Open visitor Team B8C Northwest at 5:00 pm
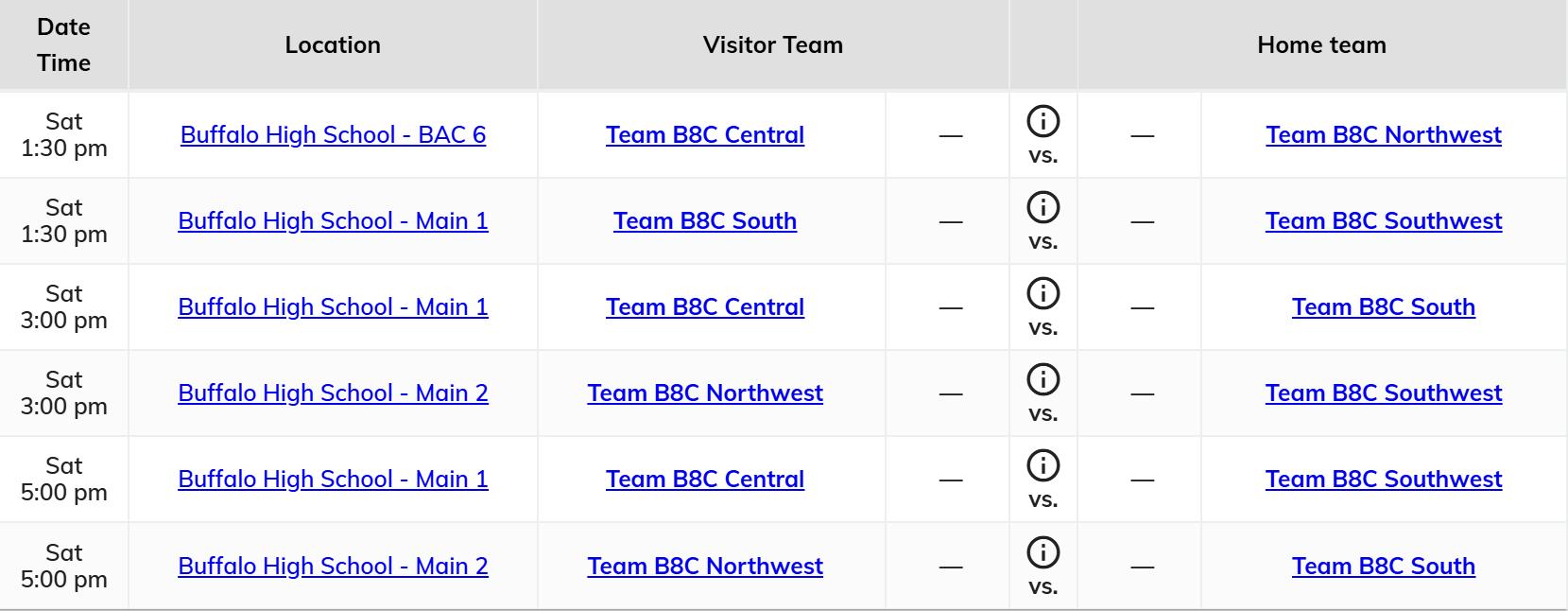This screenshot has width=1568, height=611. 704,566
